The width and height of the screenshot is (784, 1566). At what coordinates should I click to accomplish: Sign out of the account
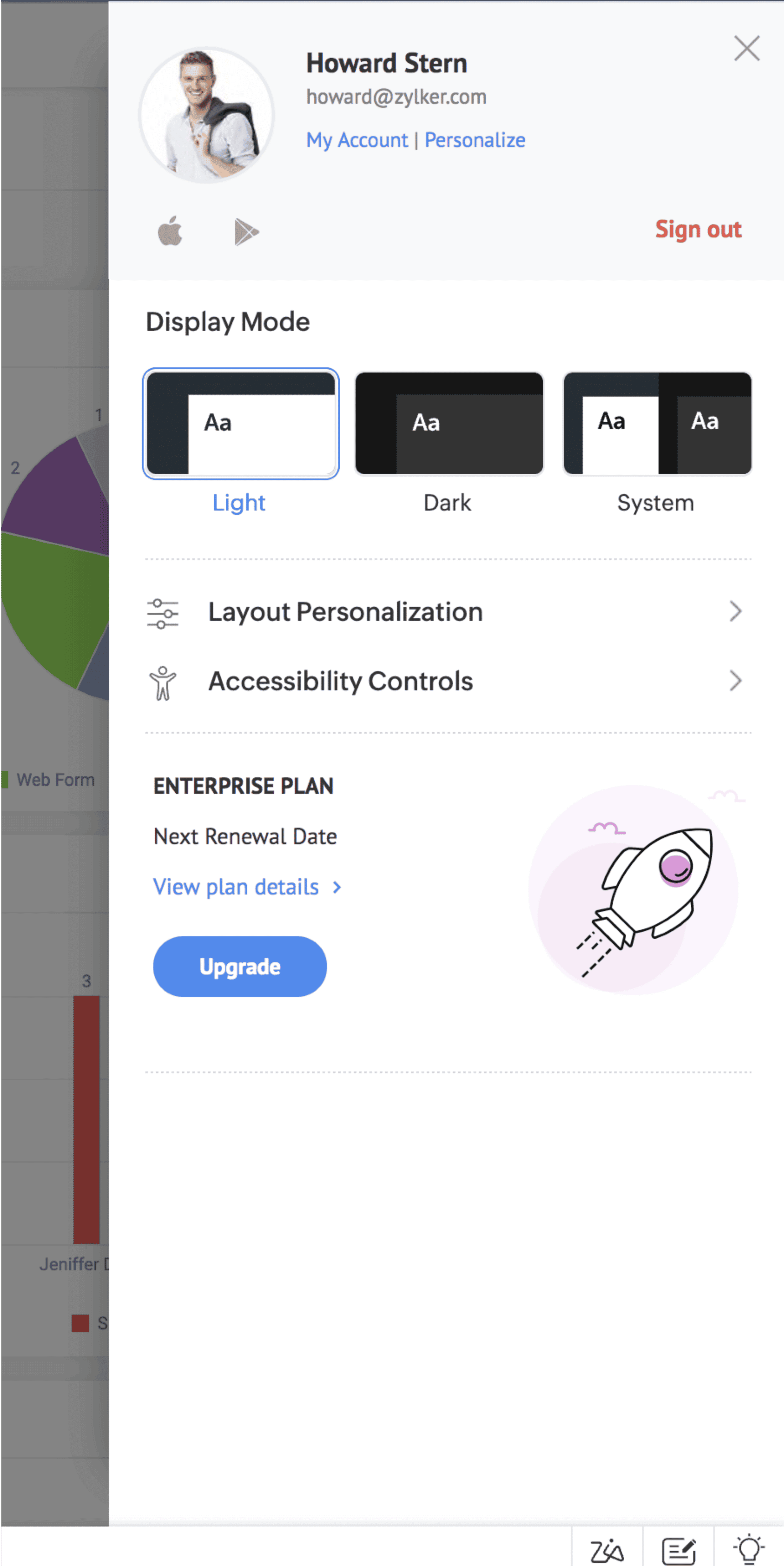coord(698,230)
